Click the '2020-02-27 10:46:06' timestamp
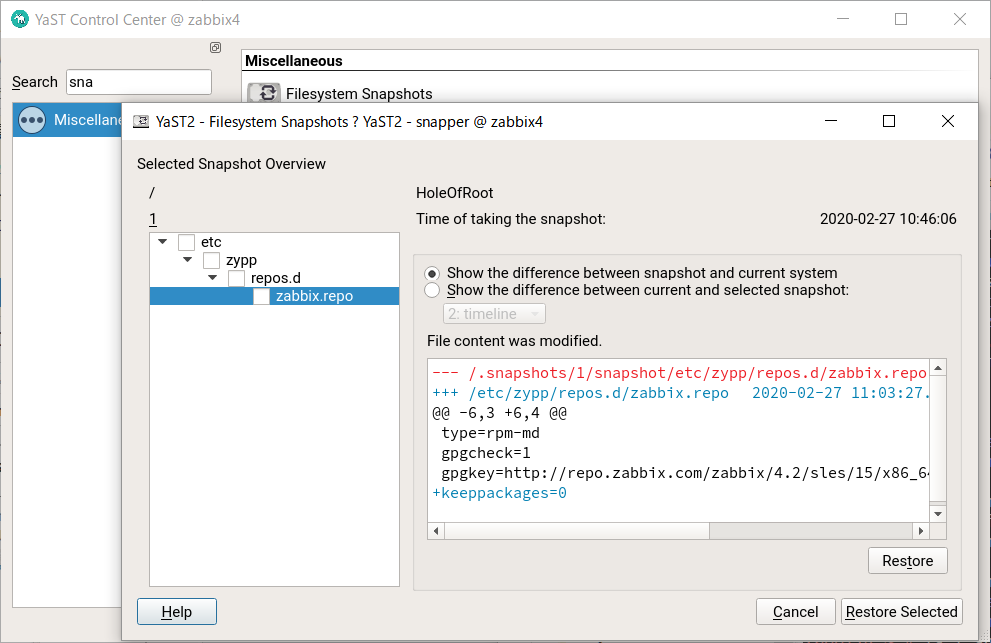Screen dimensions: 991x643 click(888, 219)
